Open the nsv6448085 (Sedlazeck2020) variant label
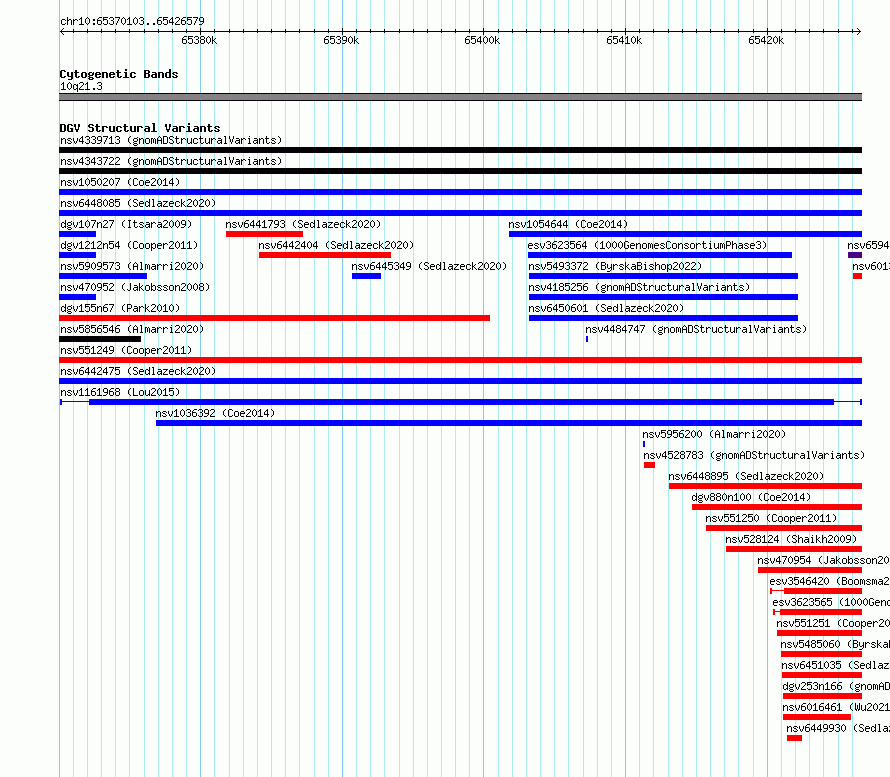This screenshot has width=890, height=777. coord(138,203)
